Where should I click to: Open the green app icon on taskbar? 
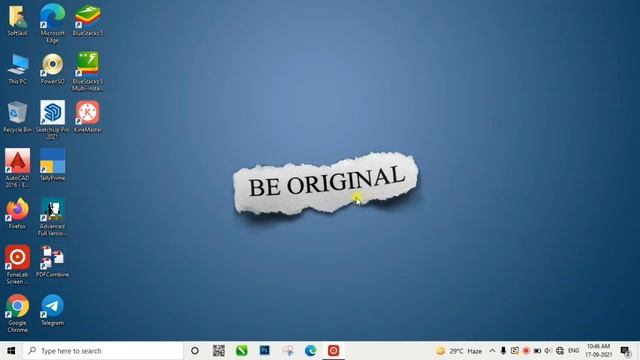pos(242,351)
